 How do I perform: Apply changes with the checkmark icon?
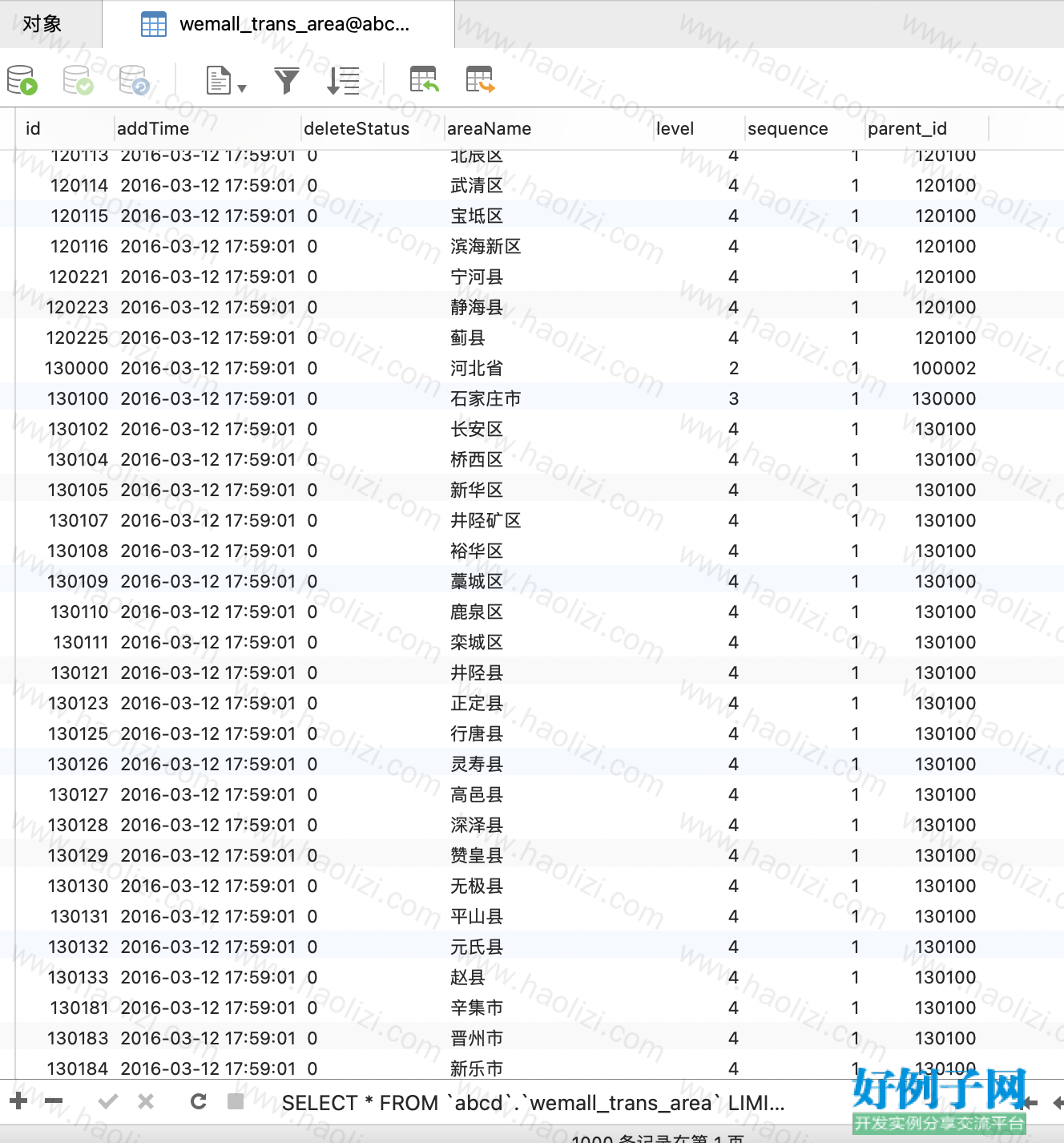(108, 1101)
